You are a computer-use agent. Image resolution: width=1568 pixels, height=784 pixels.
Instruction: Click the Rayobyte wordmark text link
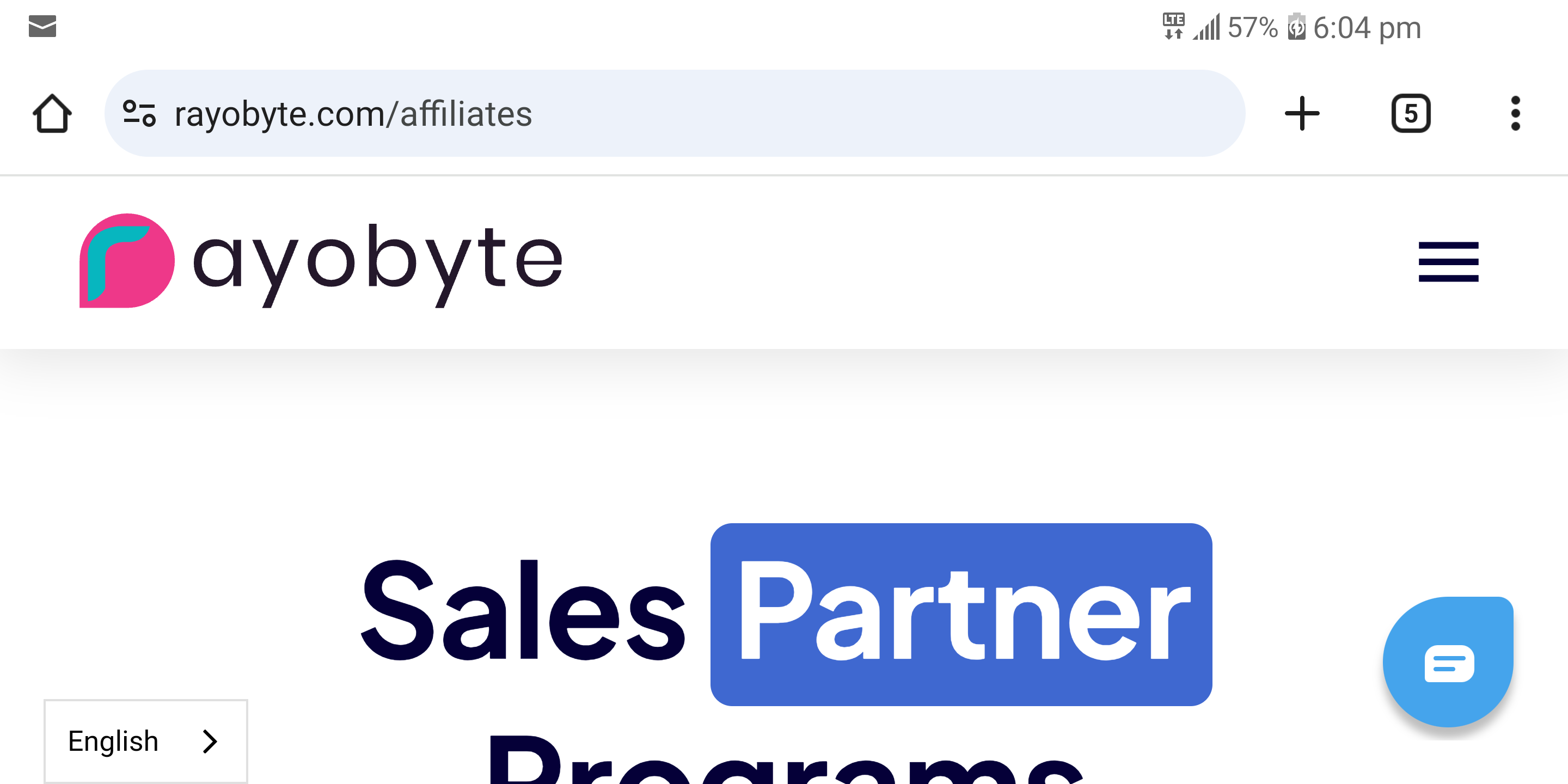pos(377,265)
